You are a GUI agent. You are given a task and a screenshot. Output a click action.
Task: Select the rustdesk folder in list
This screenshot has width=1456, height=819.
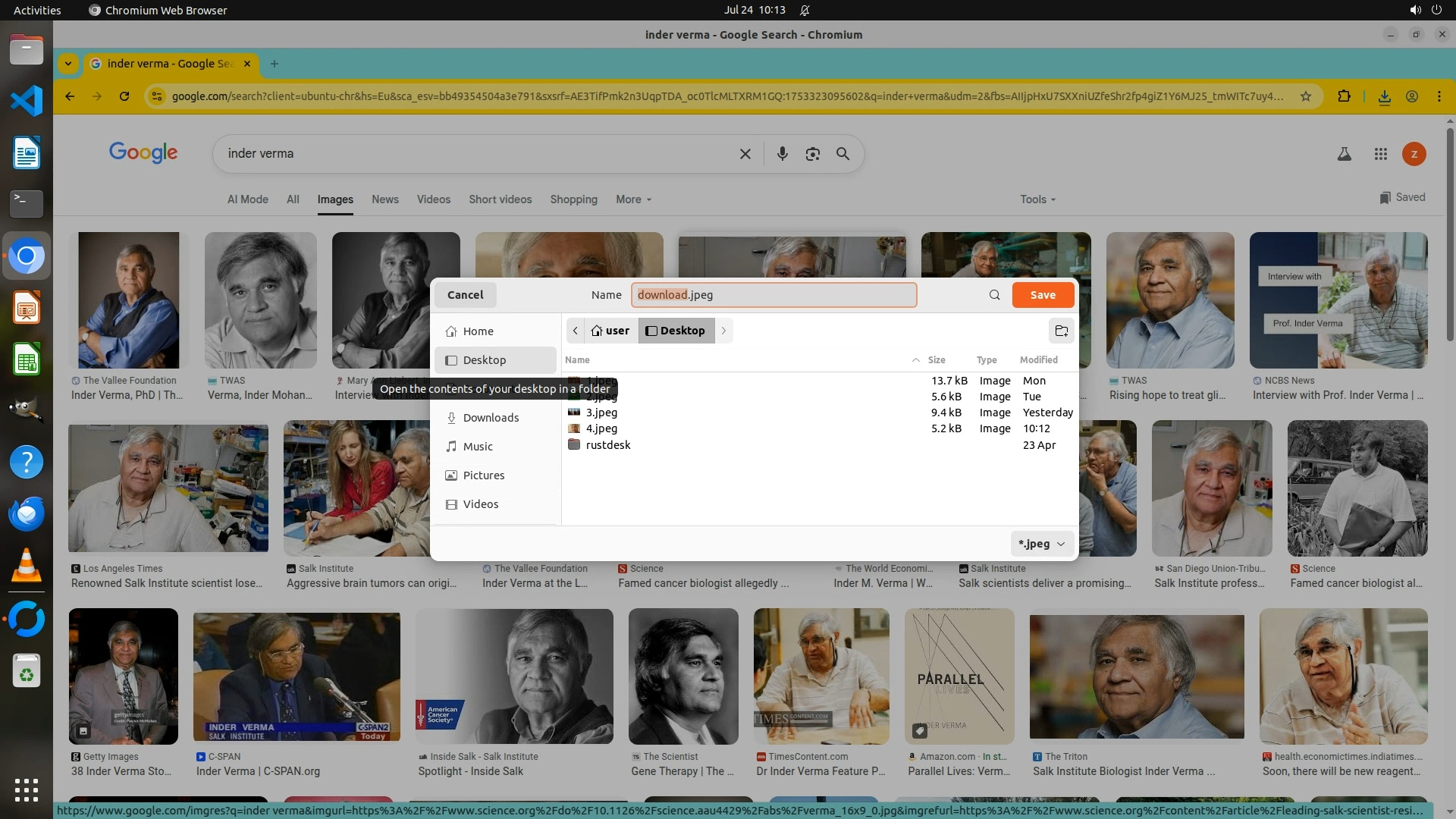(x=607, y=445)
